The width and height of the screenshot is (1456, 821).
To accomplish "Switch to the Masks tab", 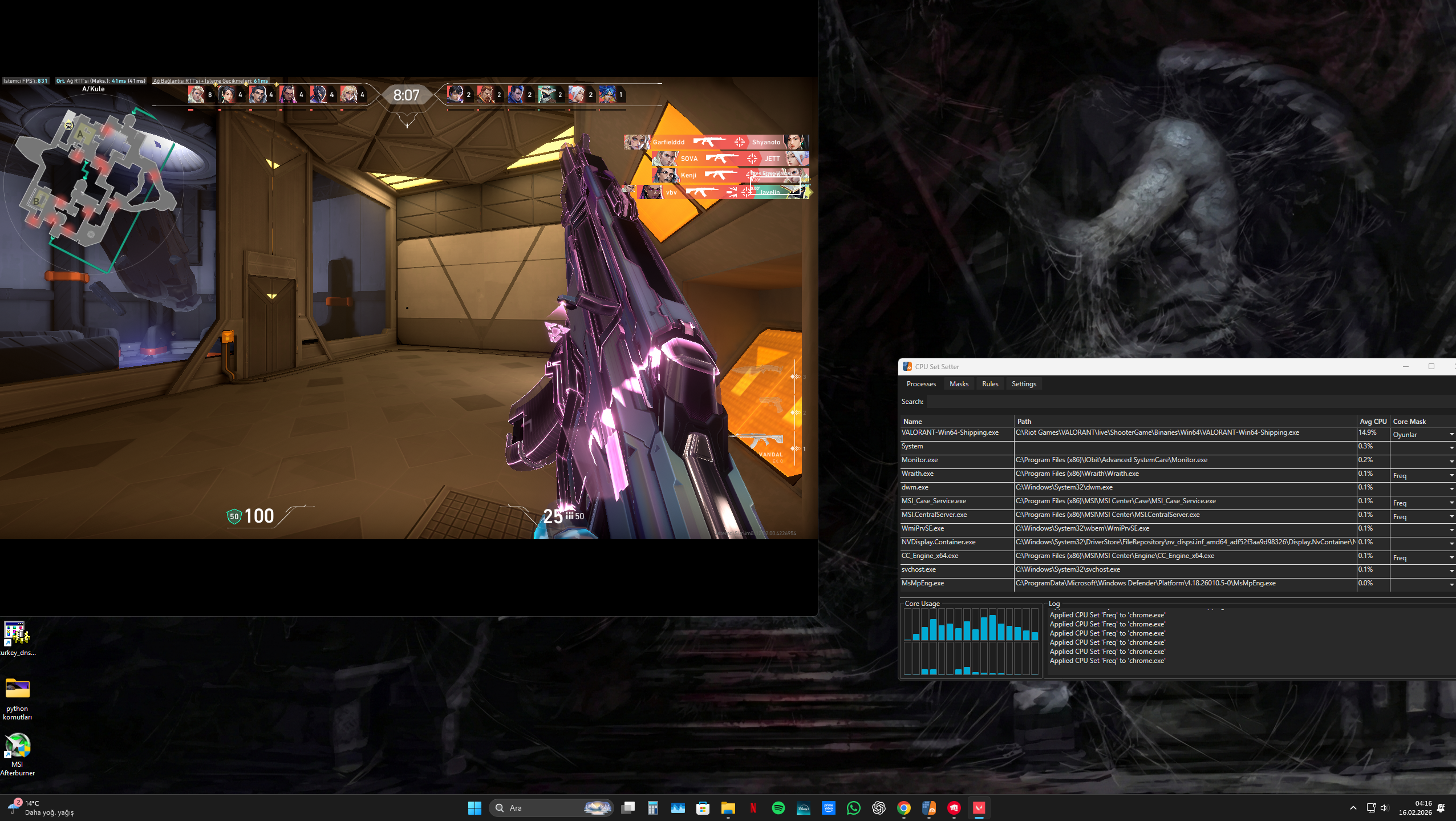I will click(959, 384).
